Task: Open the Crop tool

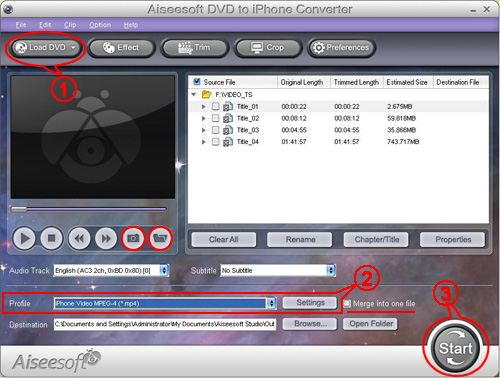Action: click(268, 48)
